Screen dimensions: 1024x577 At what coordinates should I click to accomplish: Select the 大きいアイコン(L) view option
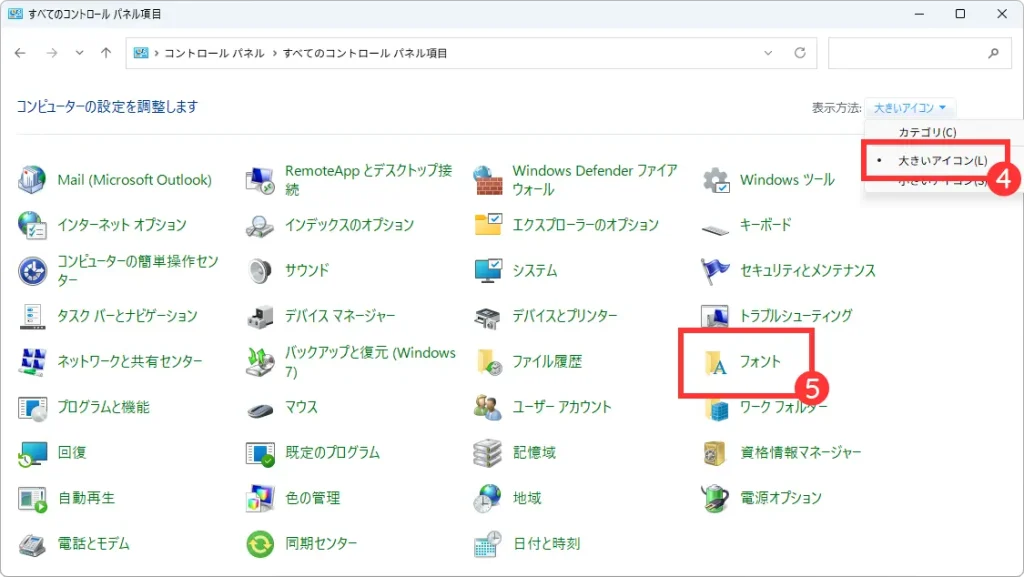940,161
